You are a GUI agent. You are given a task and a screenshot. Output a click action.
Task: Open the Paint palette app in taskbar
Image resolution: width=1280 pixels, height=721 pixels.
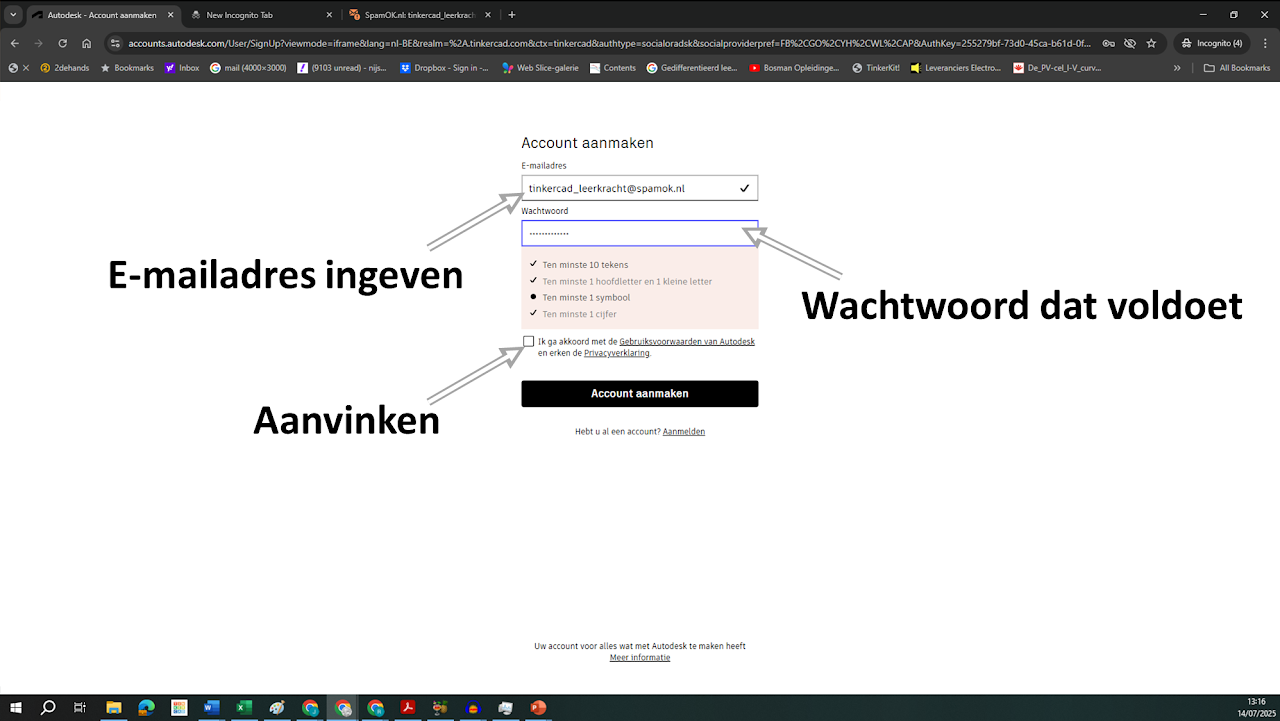[x=277, y=707]
